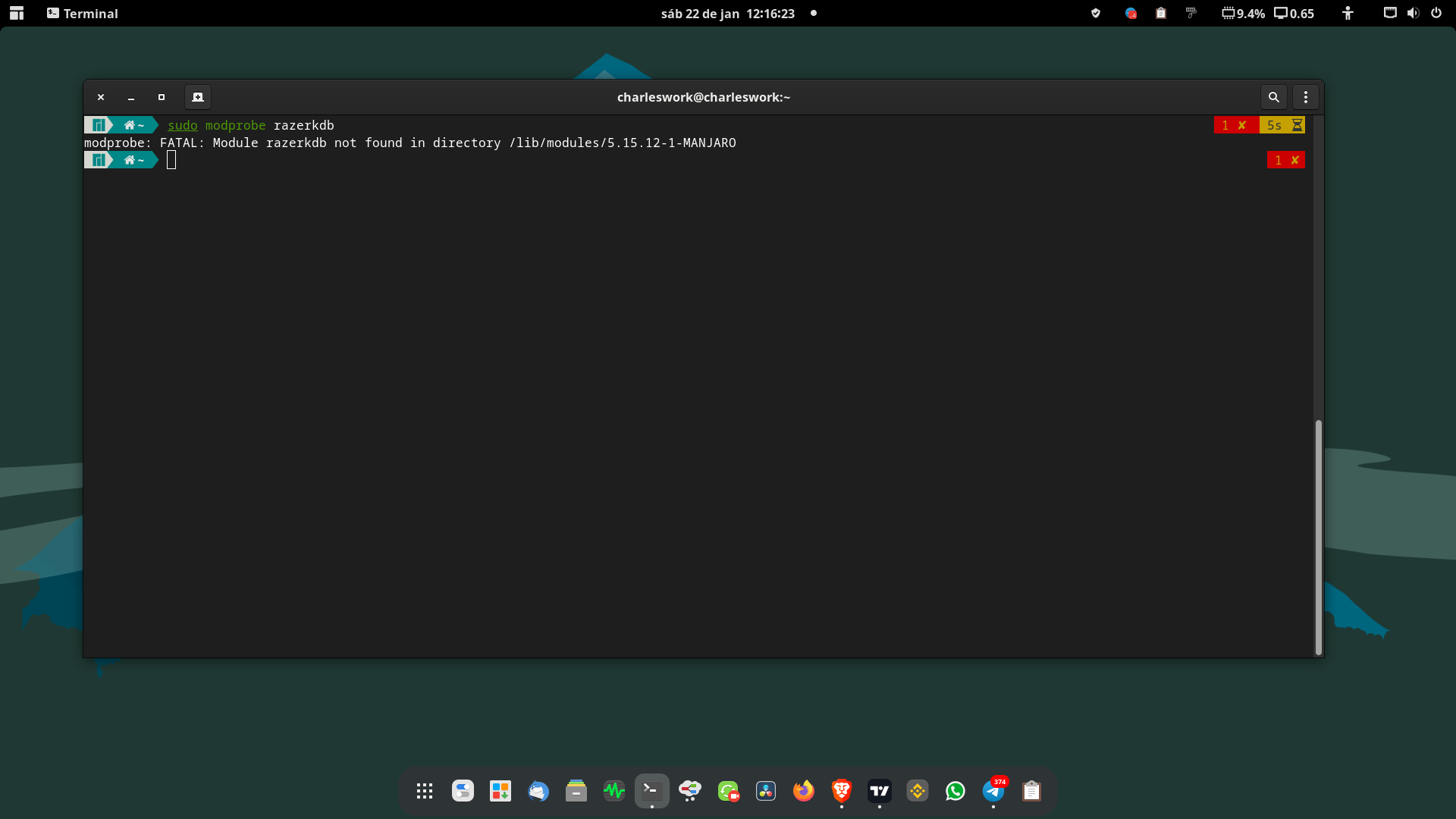The height and width of the screenshot is (819, 1456).
Task: Open the clipboard tray indicator
Action: 1161,13
